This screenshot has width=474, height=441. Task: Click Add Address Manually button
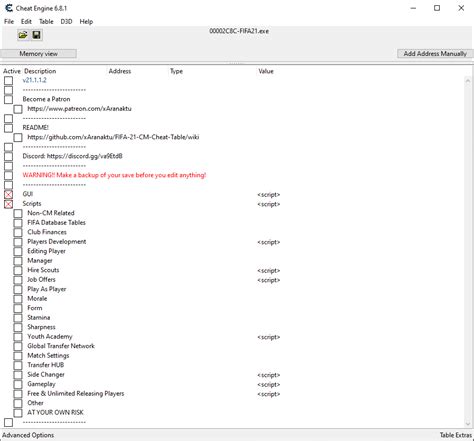tap(435, 54)
